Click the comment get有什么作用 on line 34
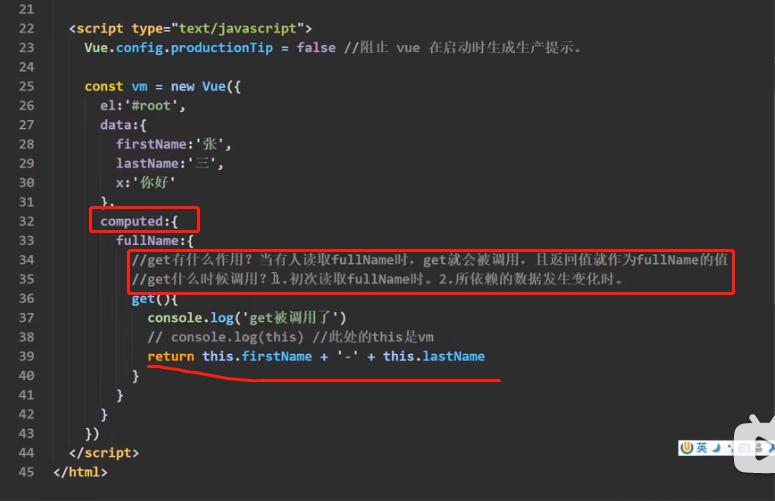 coord(430,260)
